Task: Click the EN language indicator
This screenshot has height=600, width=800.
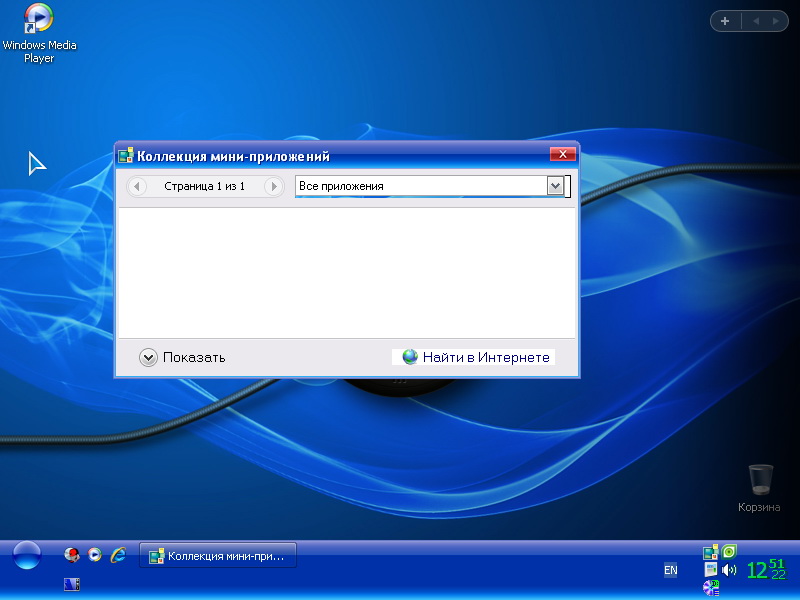Action: click(670, 570)
